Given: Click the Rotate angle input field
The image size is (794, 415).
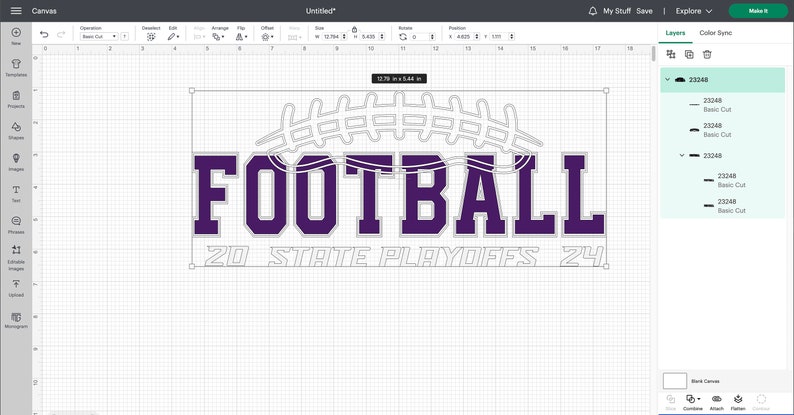Looking at the screenshot, I should coord(420,36).
